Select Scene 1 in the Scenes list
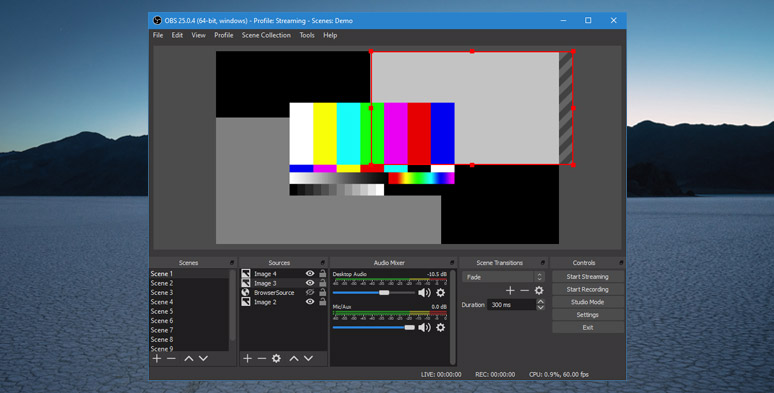The image size is (774, 393). 189,274
